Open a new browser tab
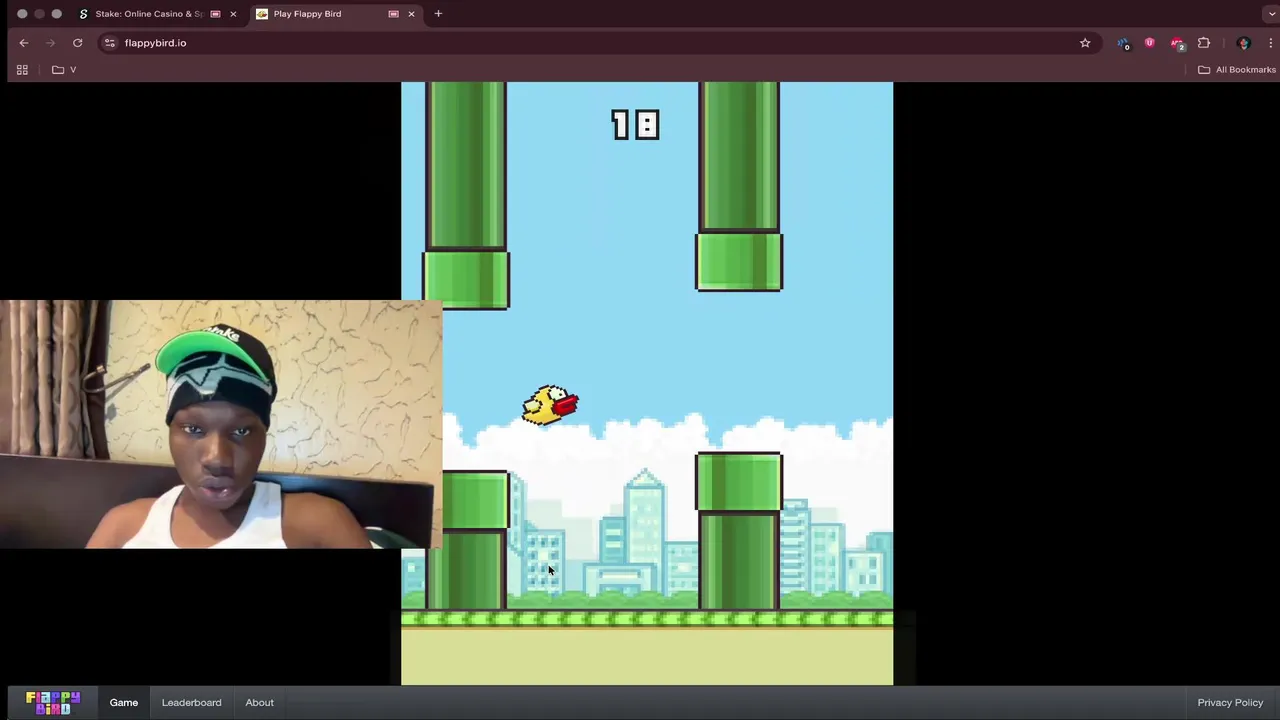1280x720 pixels. coord(438,14)
